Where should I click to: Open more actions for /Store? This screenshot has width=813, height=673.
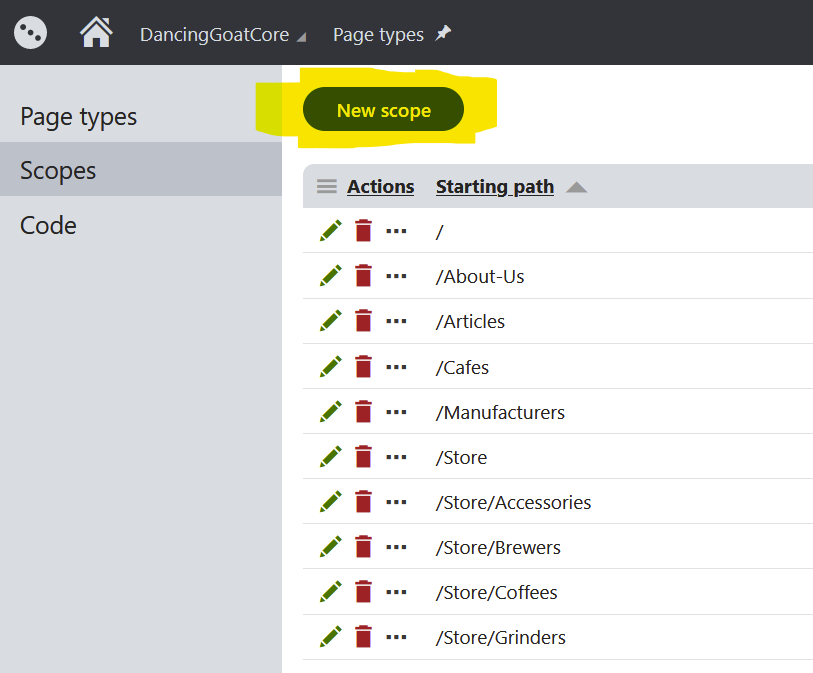point(396,457)
